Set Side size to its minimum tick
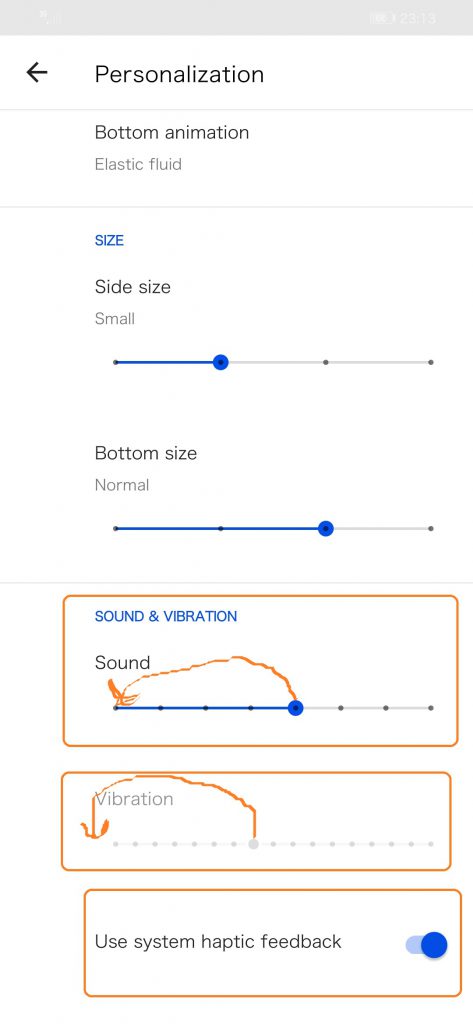This screenshot has width=473, height=1024. (116, 362)
